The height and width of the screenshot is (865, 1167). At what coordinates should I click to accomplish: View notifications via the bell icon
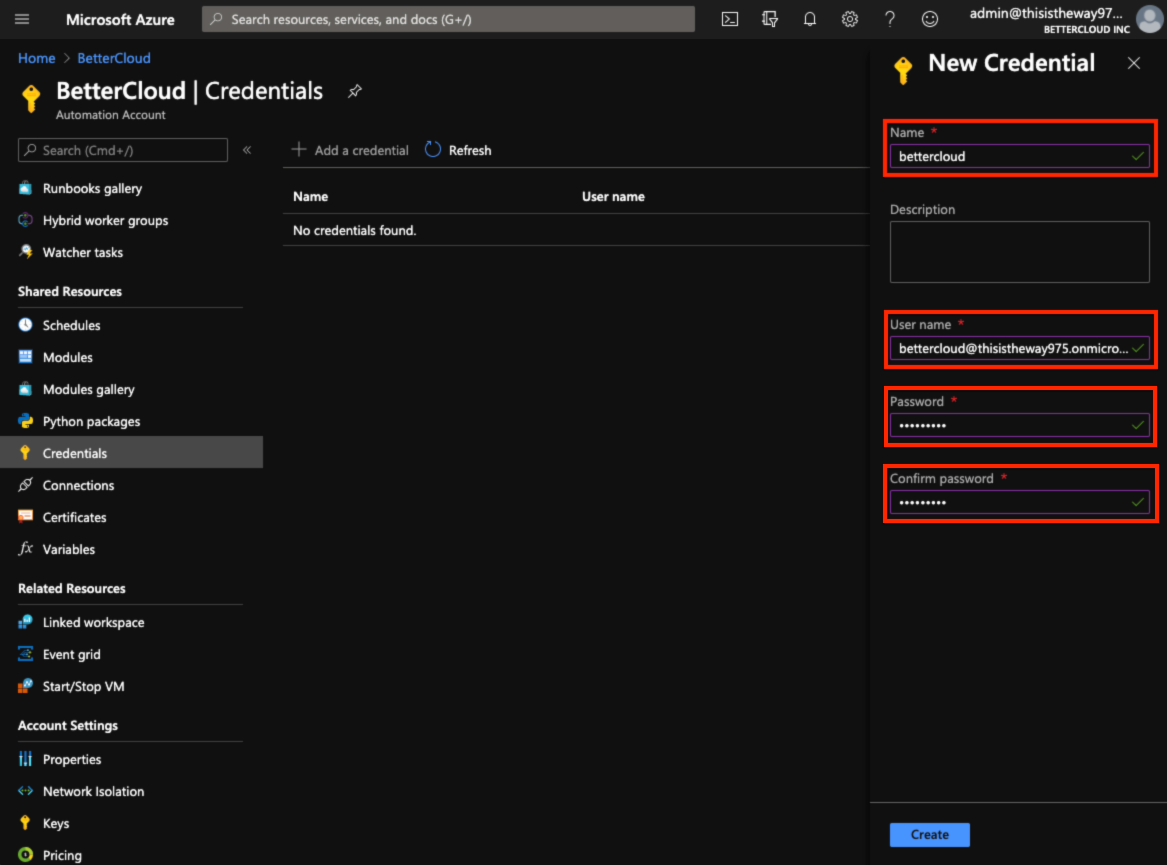[x=810, y=18]
